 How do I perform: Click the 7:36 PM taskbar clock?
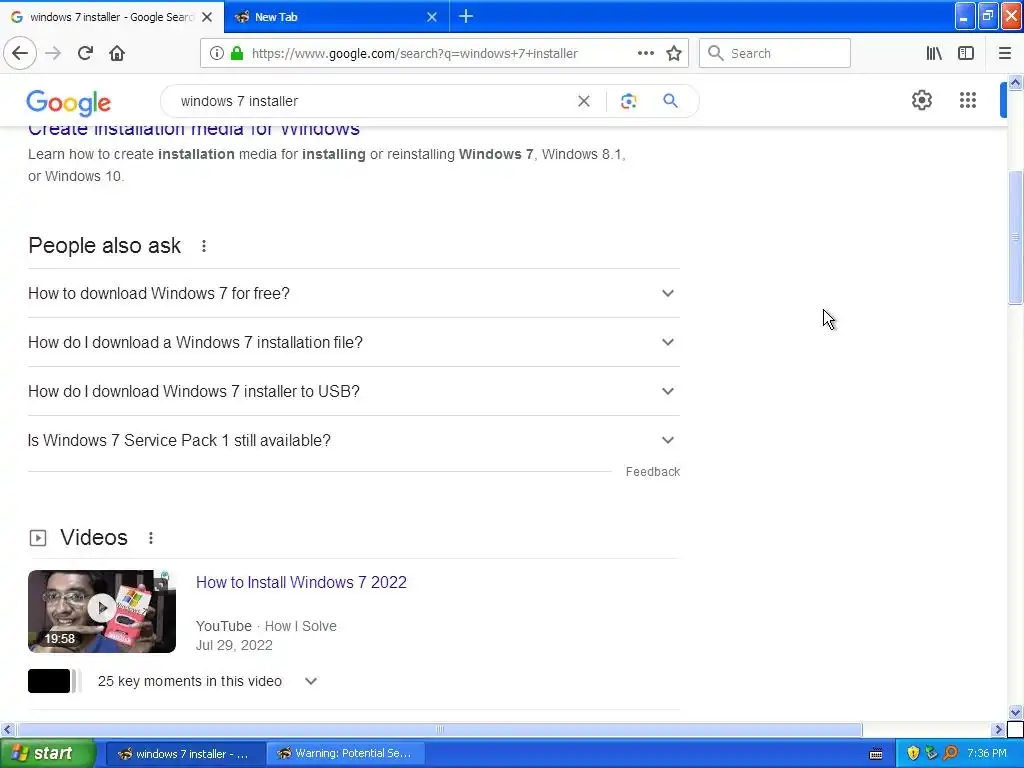point(987,753)
